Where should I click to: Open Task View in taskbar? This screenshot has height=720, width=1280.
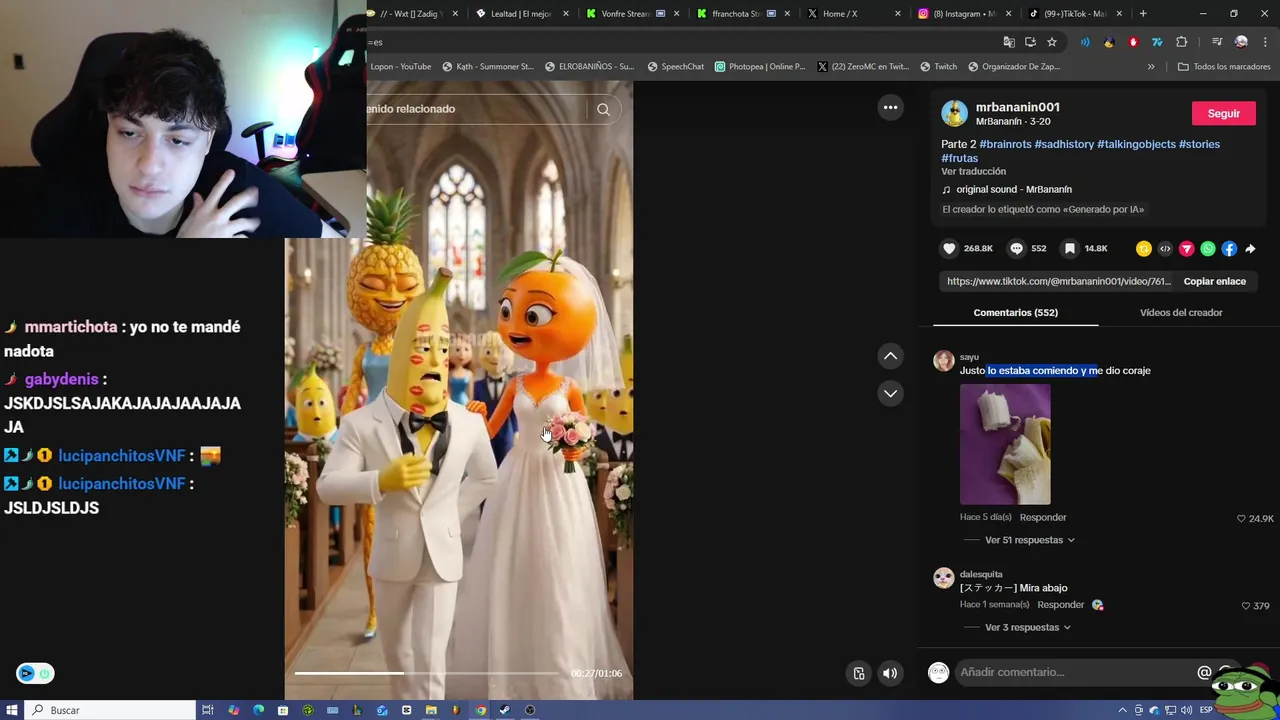point(208,710)
